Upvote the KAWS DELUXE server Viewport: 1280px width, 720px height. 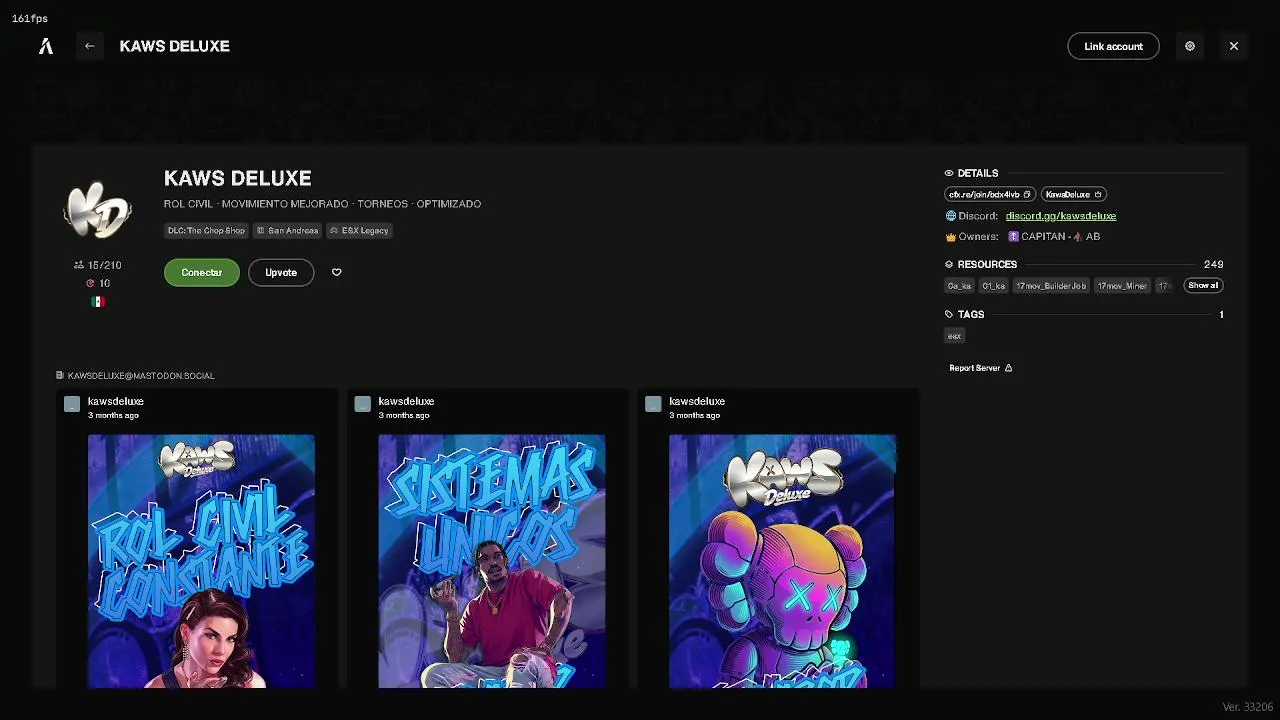coord(281,272)
